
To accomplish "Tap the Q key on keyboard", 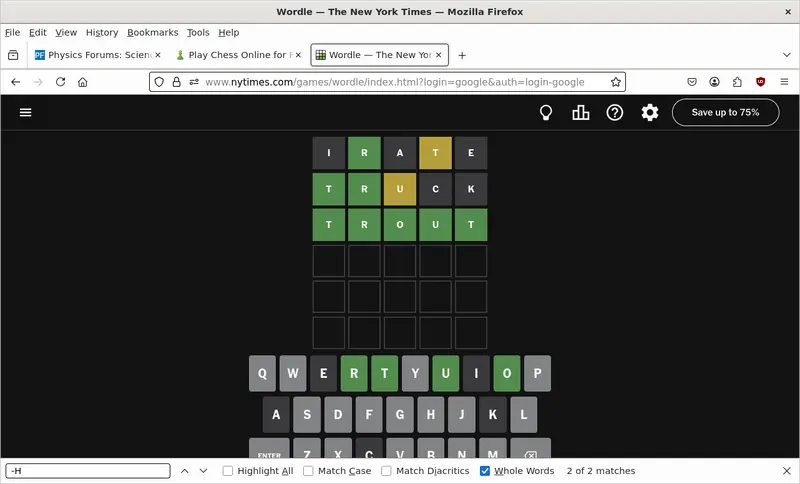I will click(x=262, y=373).
